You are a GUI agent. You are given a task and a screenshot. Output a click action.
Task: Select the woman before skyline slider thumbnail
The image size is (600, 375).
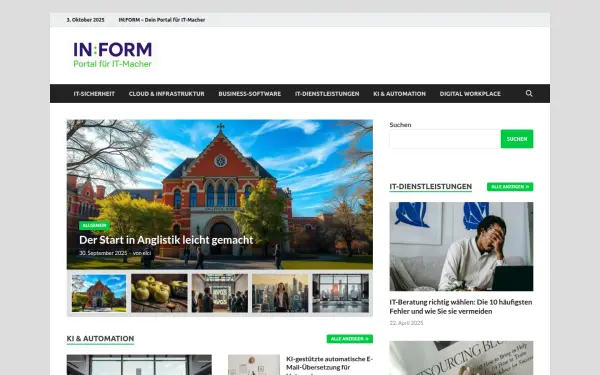click(x=280, y=293)
